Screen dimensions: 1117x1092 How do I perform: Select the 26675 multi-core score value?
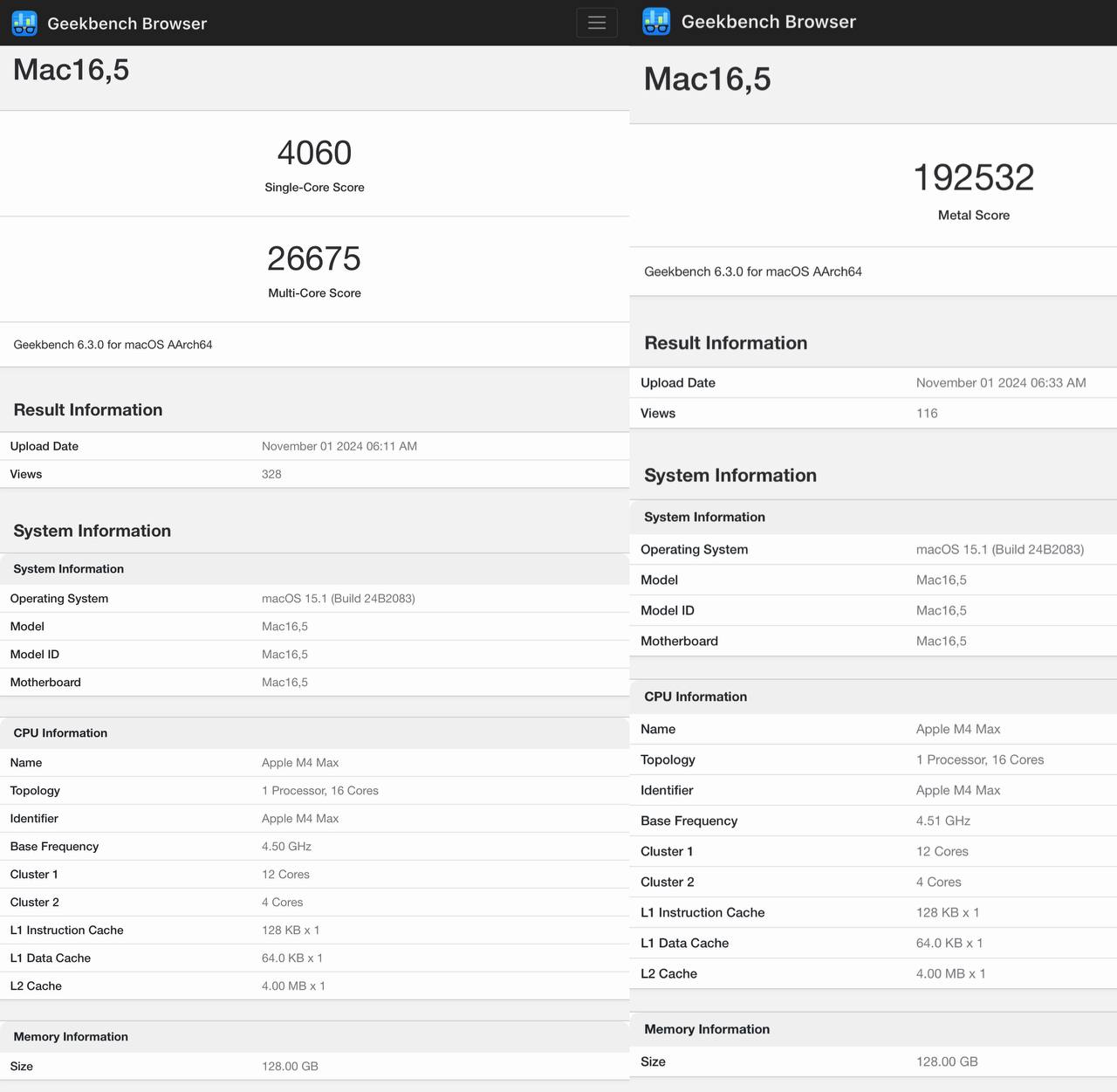314,258
